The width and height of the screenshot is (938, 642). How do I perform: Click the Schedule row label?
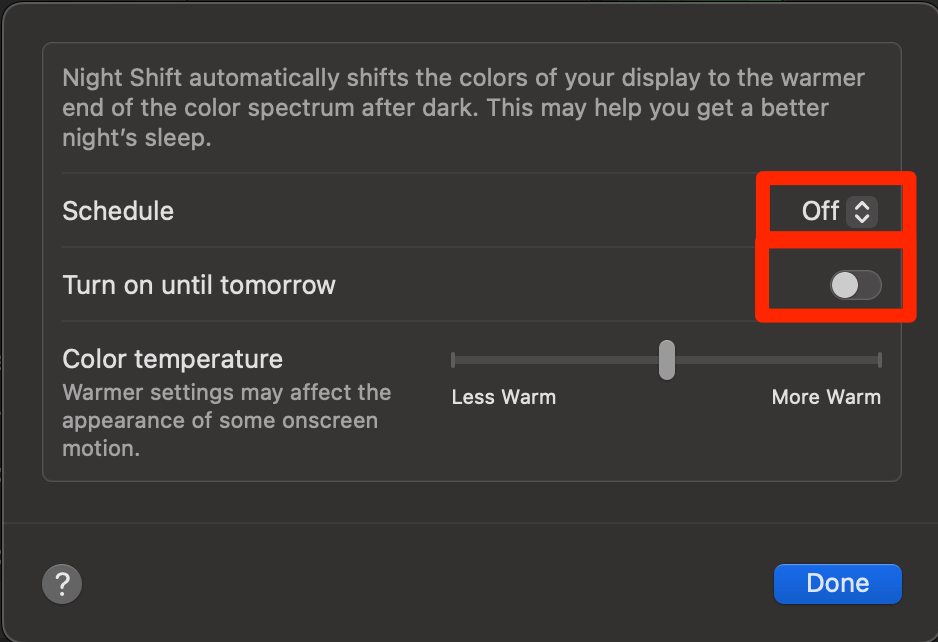[118, 211]
